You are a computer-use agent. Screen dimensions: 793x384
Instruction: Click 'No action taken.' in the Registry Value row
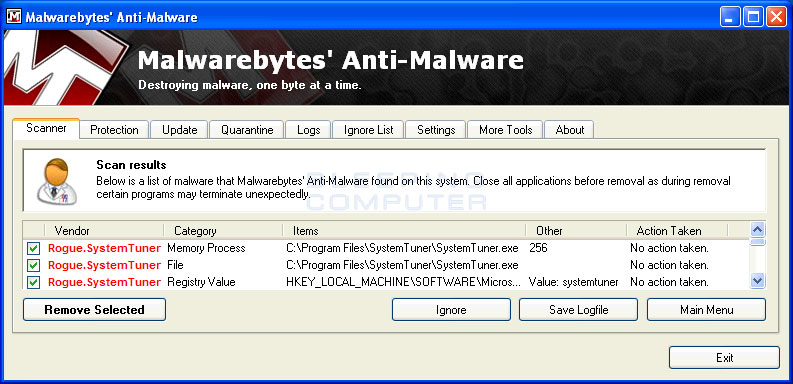point(669,282)
